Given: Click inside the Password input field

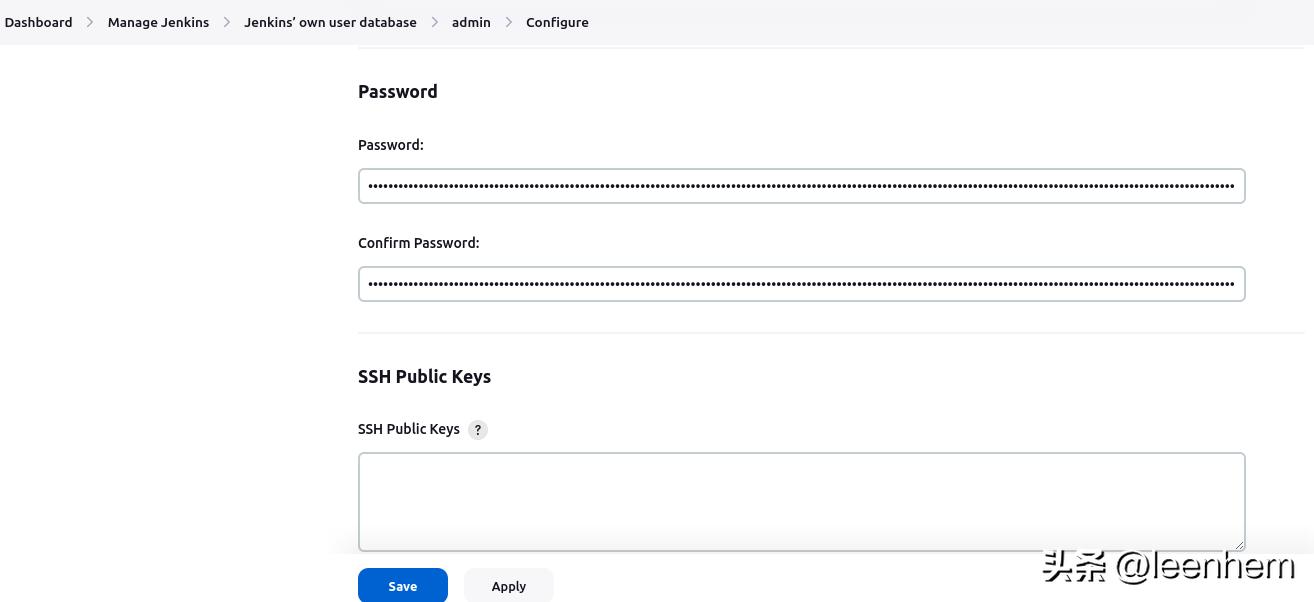Looking at the screenshot, I should pos(800,185).
